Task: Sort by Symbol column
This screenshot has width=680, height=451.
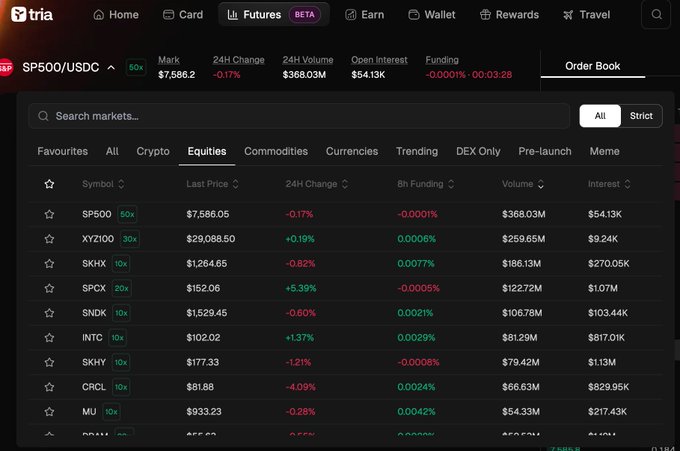Action: coord(103,184)
